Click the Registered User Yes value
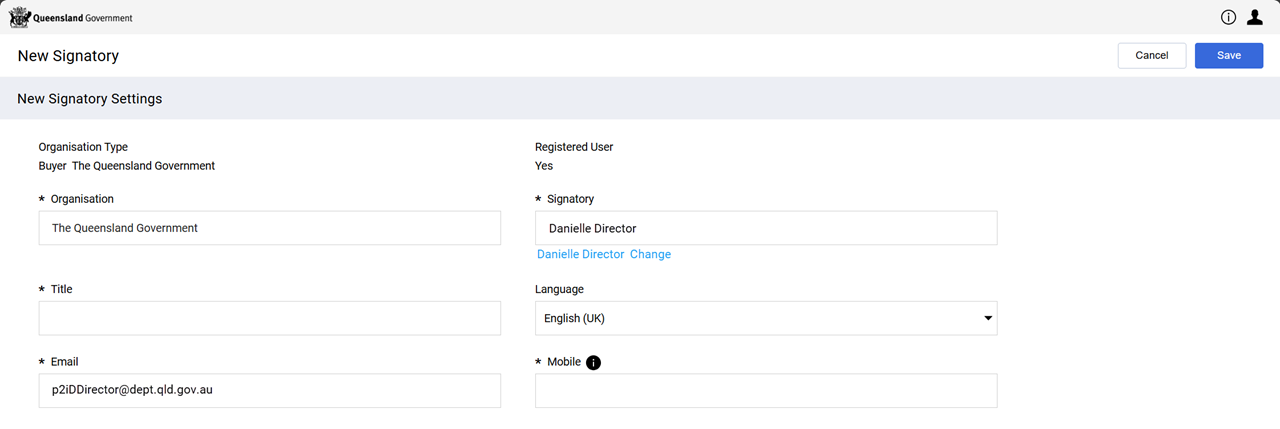 (x=544, y=166)
